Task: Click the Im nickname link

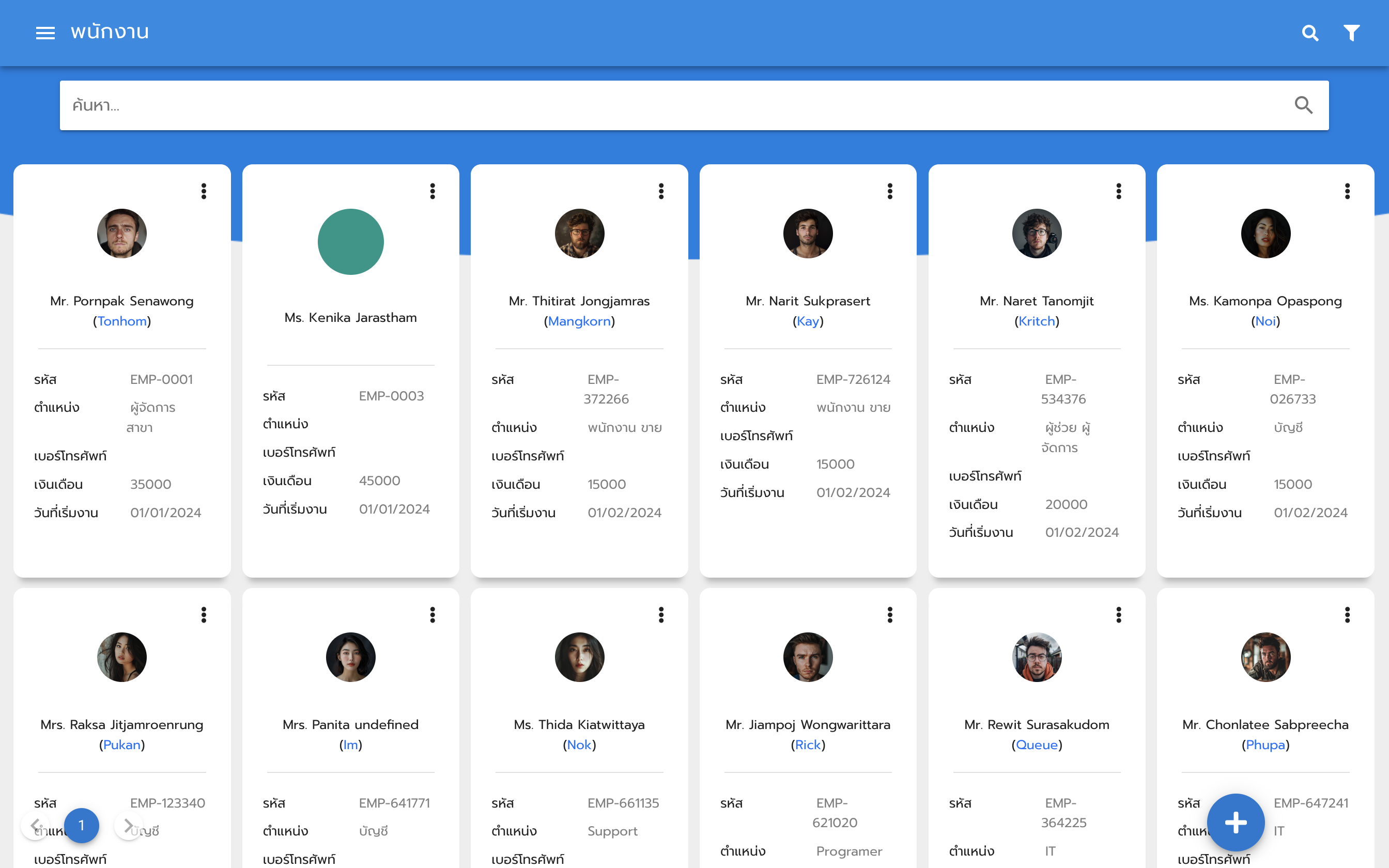Action: click(x=351, y=745)
